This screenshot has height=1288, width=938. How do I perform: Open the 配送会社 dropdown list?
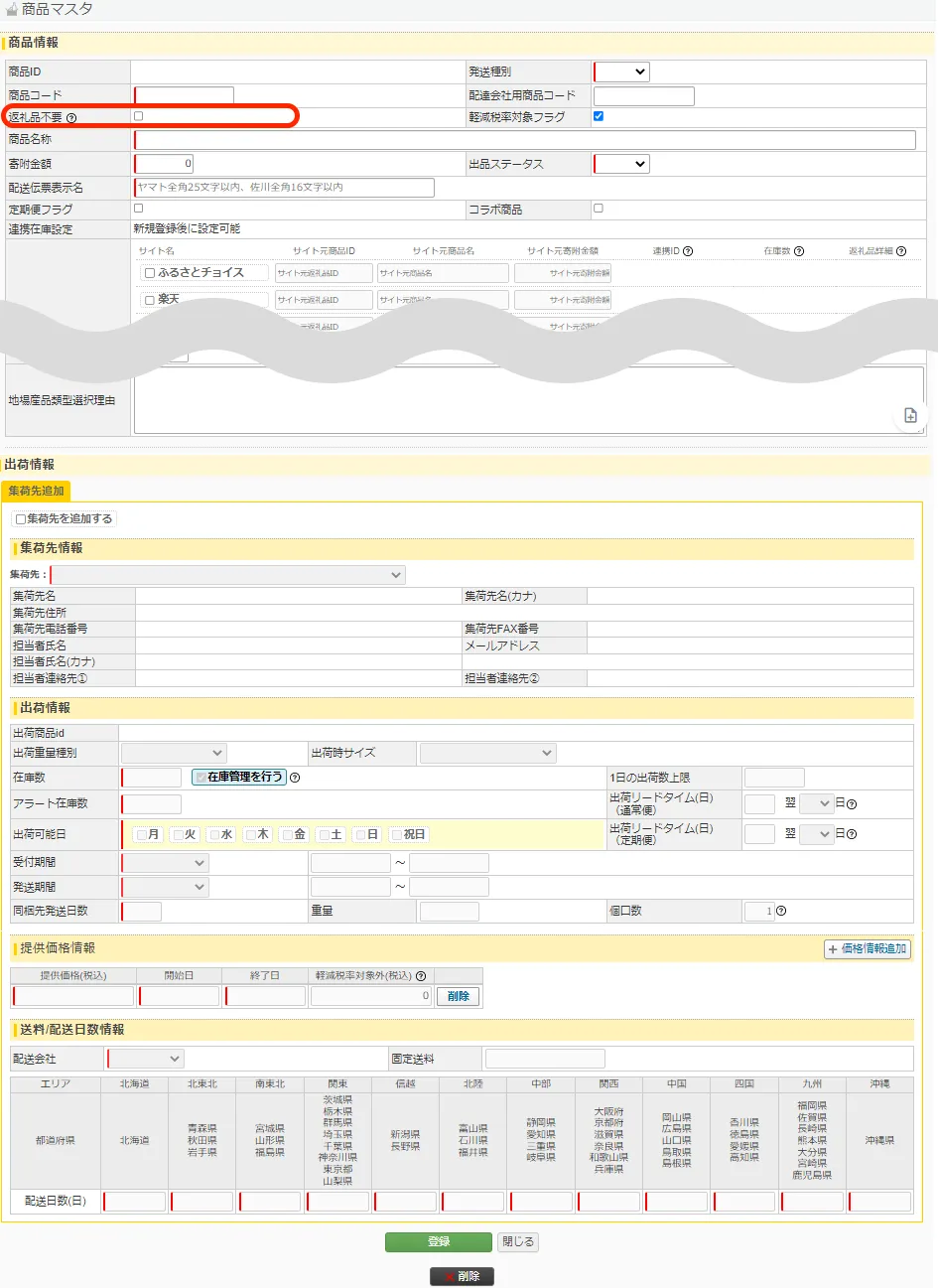coord(146,1059)
